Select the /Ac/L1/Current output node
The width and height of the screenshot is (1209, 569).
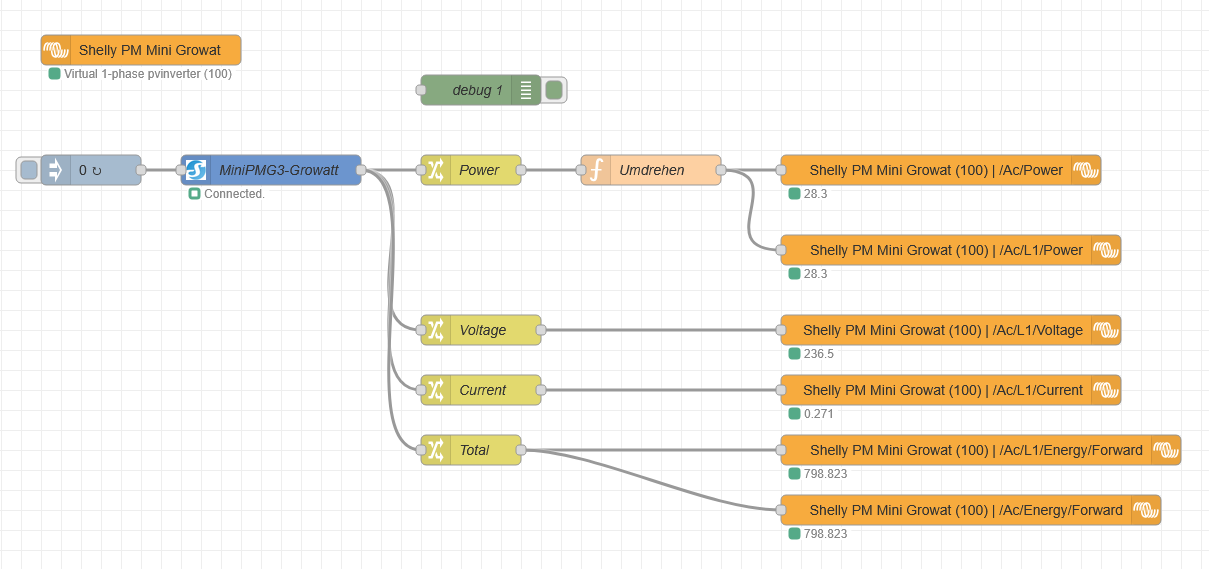coord(940,390)
